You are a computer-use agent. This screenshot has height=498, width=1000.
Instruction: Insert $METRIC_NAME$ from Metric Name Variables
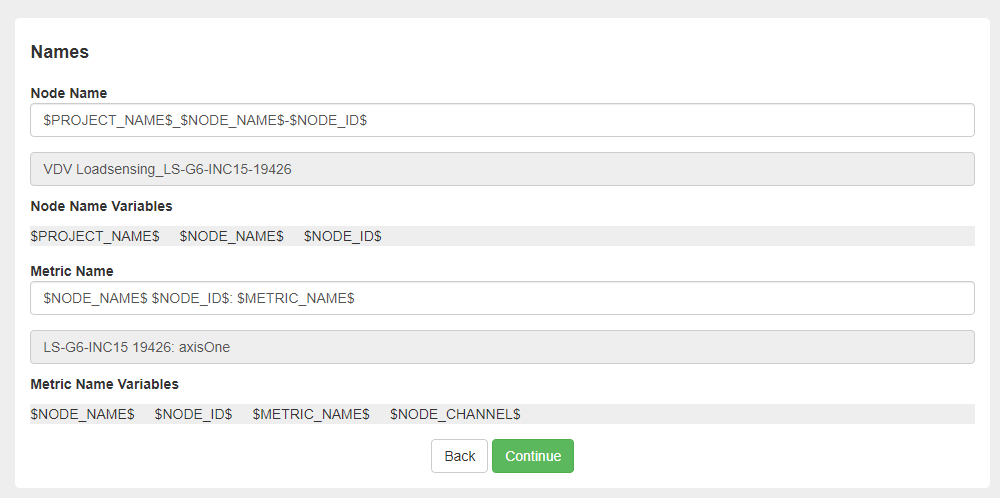(x=311, y=414)
